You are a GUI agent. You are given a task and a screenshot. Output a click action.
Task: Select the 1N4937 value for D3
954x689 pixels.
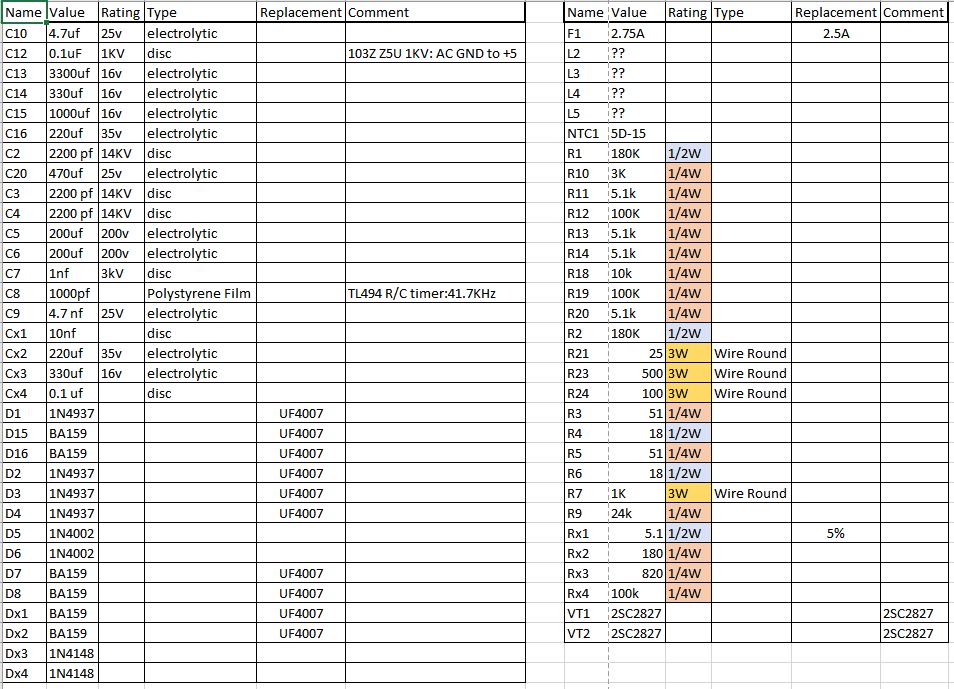pos(72,494)
